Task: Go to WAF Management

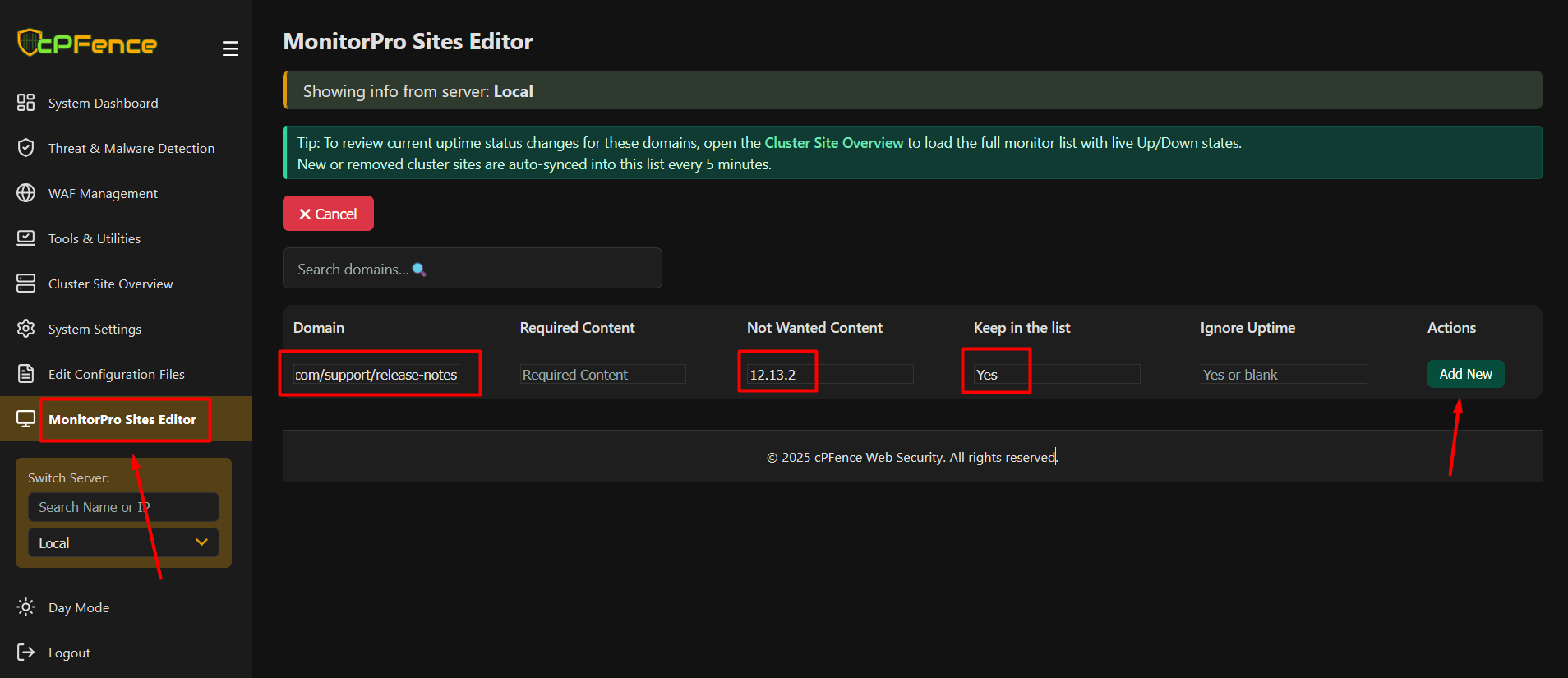Action: click(103, 193)
